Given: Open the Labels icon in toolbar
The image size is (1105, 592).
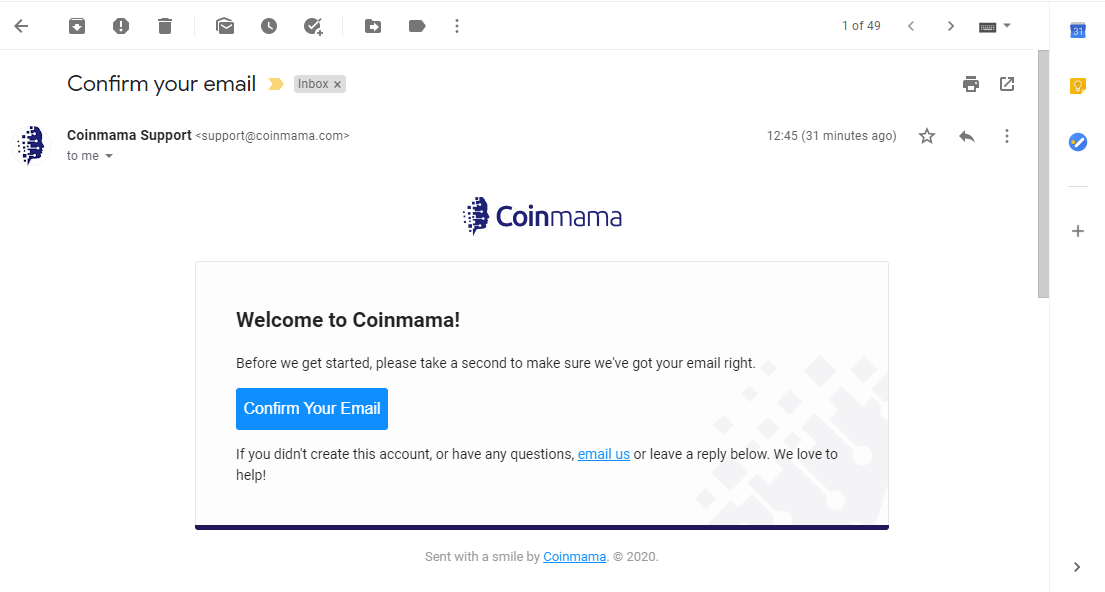Looking at the screenshot, I should 417,26.
